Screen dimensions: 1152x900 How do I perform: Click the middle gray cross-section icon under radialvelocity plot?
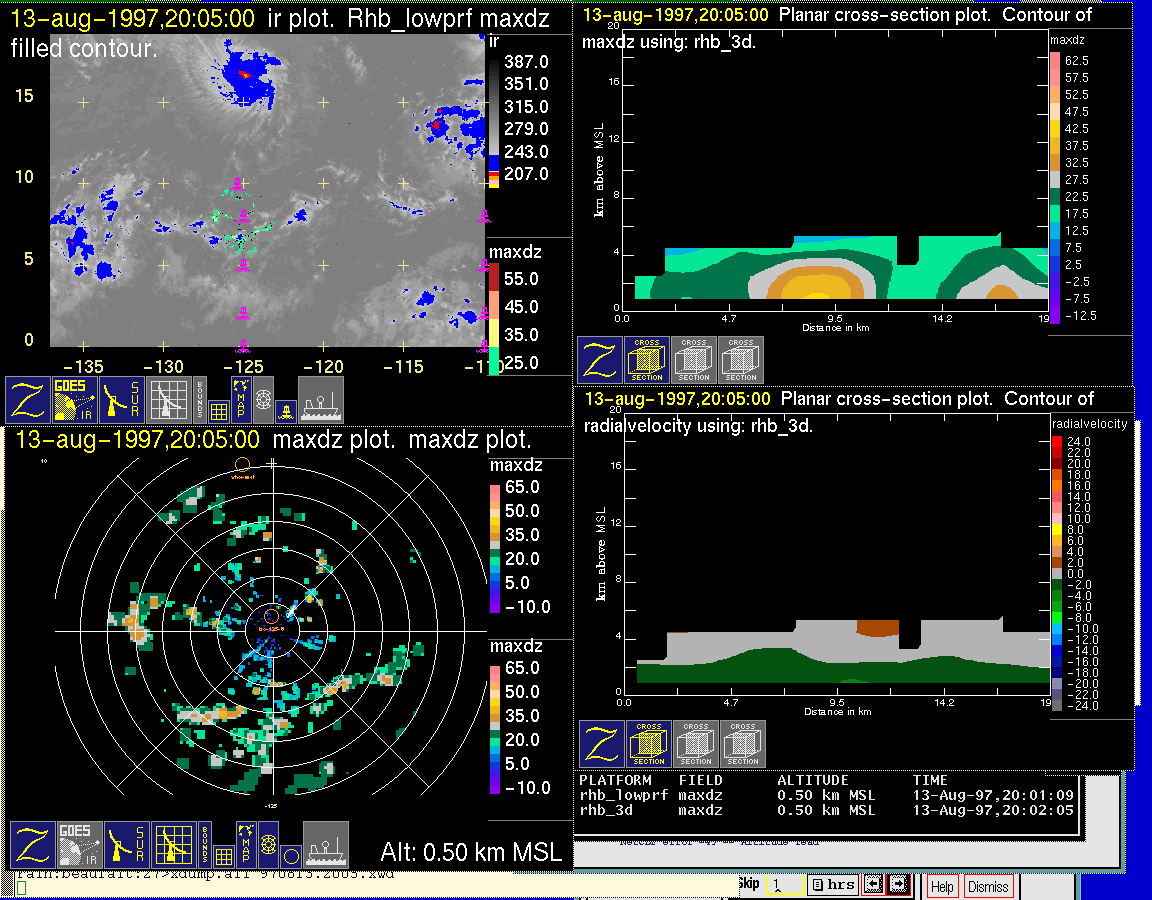pyautogui.click(x=696, y=744)
